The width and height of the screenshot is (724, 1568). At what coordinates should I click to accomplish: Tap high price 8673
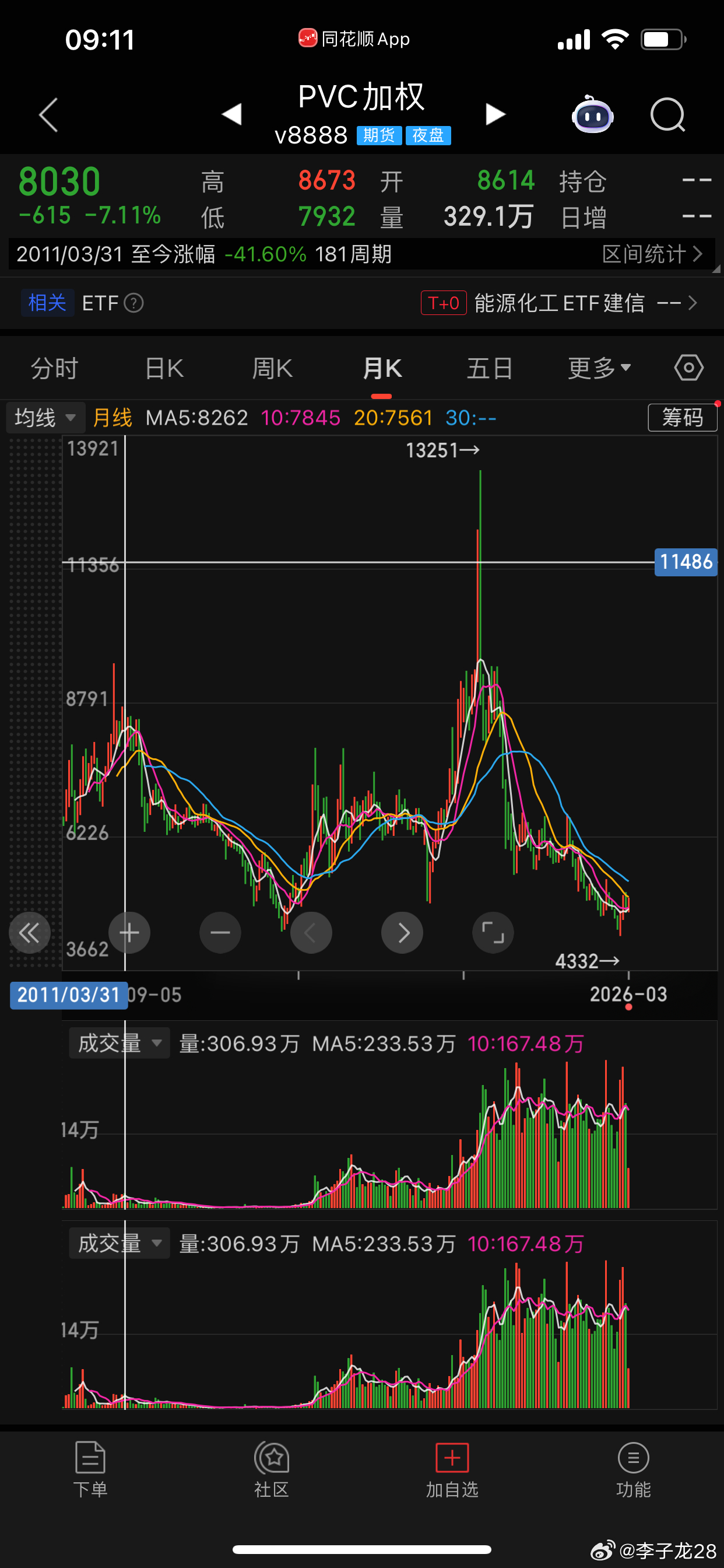coord(326,181)
